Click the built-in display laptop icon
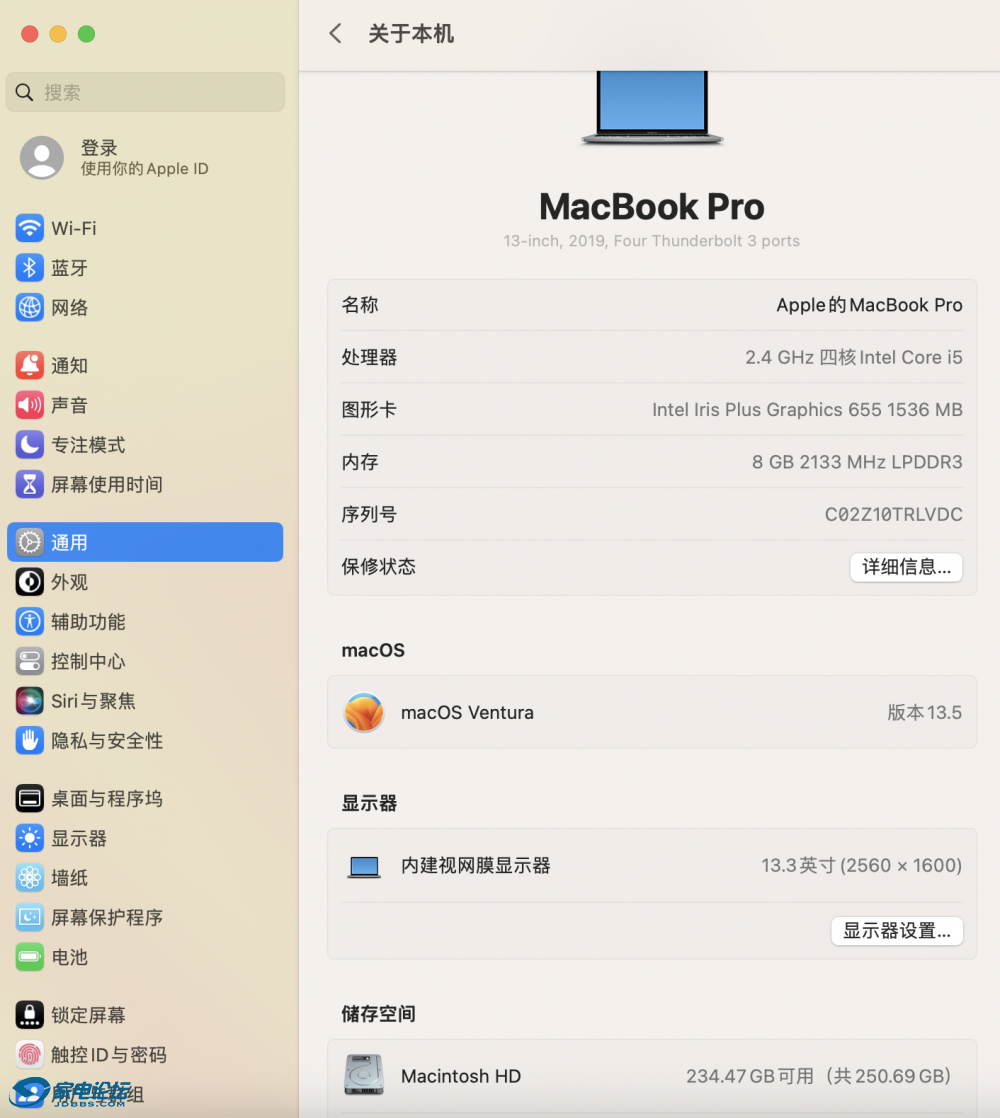This screenshot has height=1118, width=1000. (x=364, y=866)
